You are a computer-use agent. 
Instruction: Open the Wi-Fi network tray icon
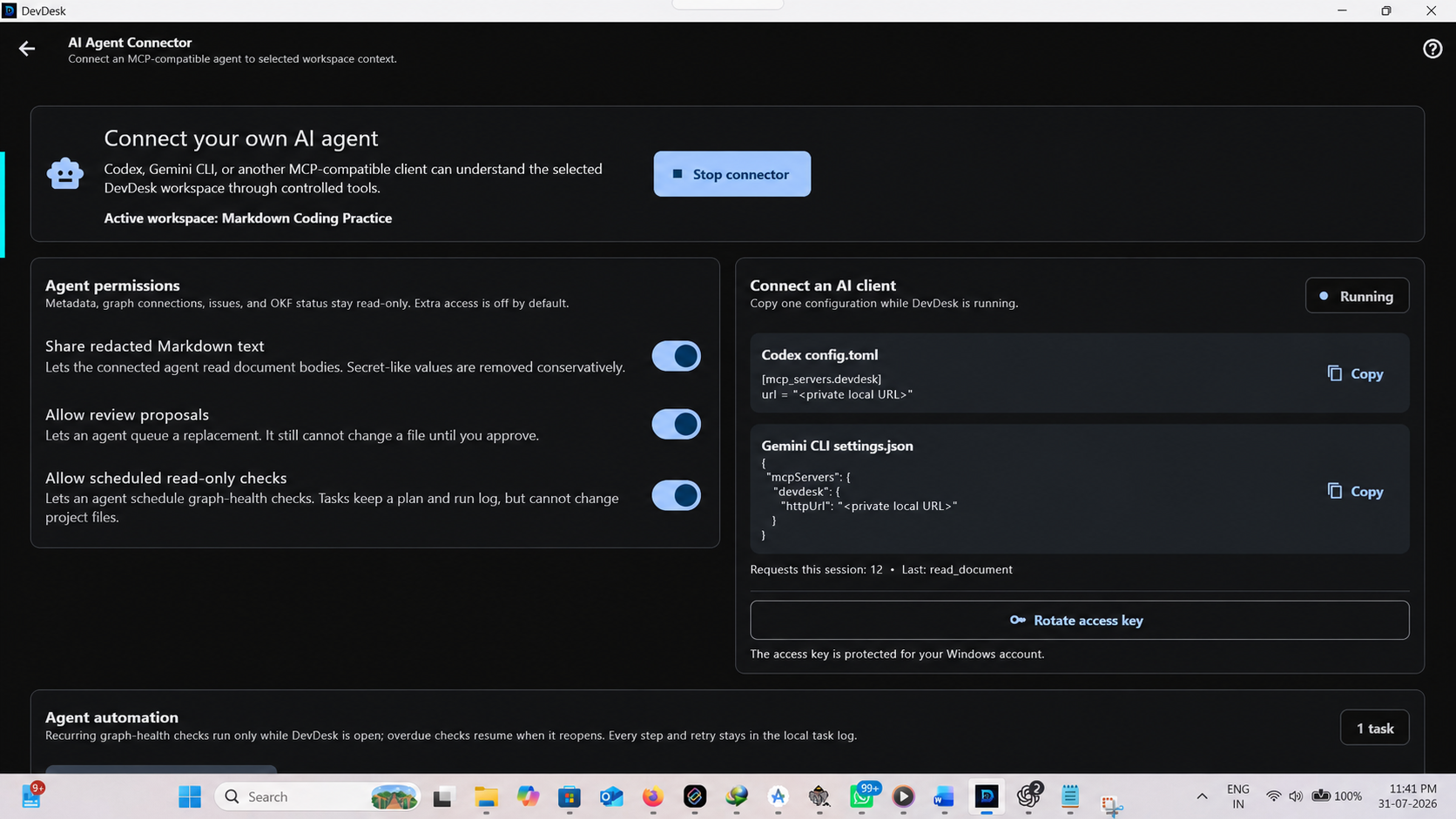click(1273, 796)
